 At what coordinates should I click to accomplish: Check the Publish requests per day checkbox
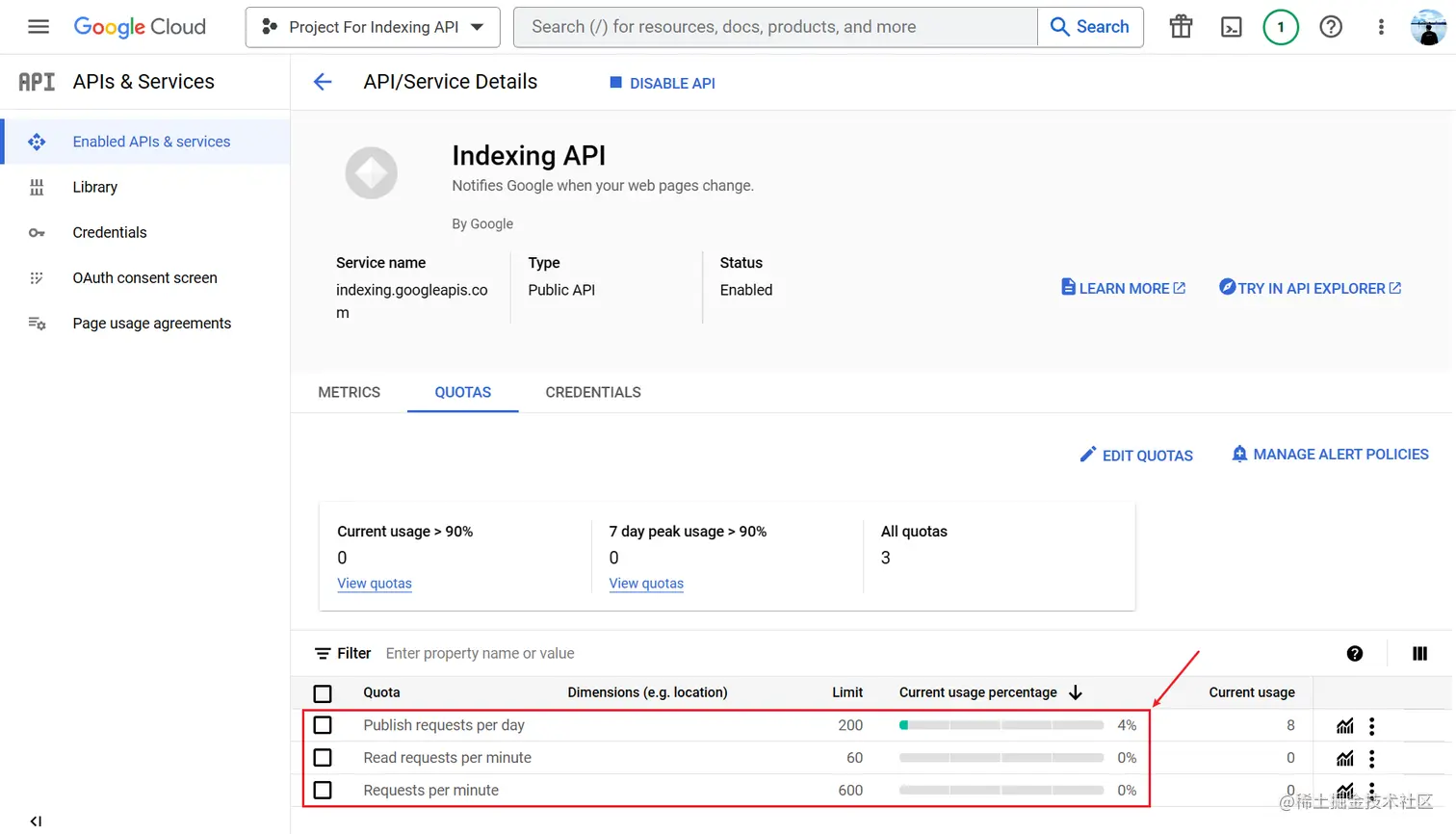(x=323, y=725)
